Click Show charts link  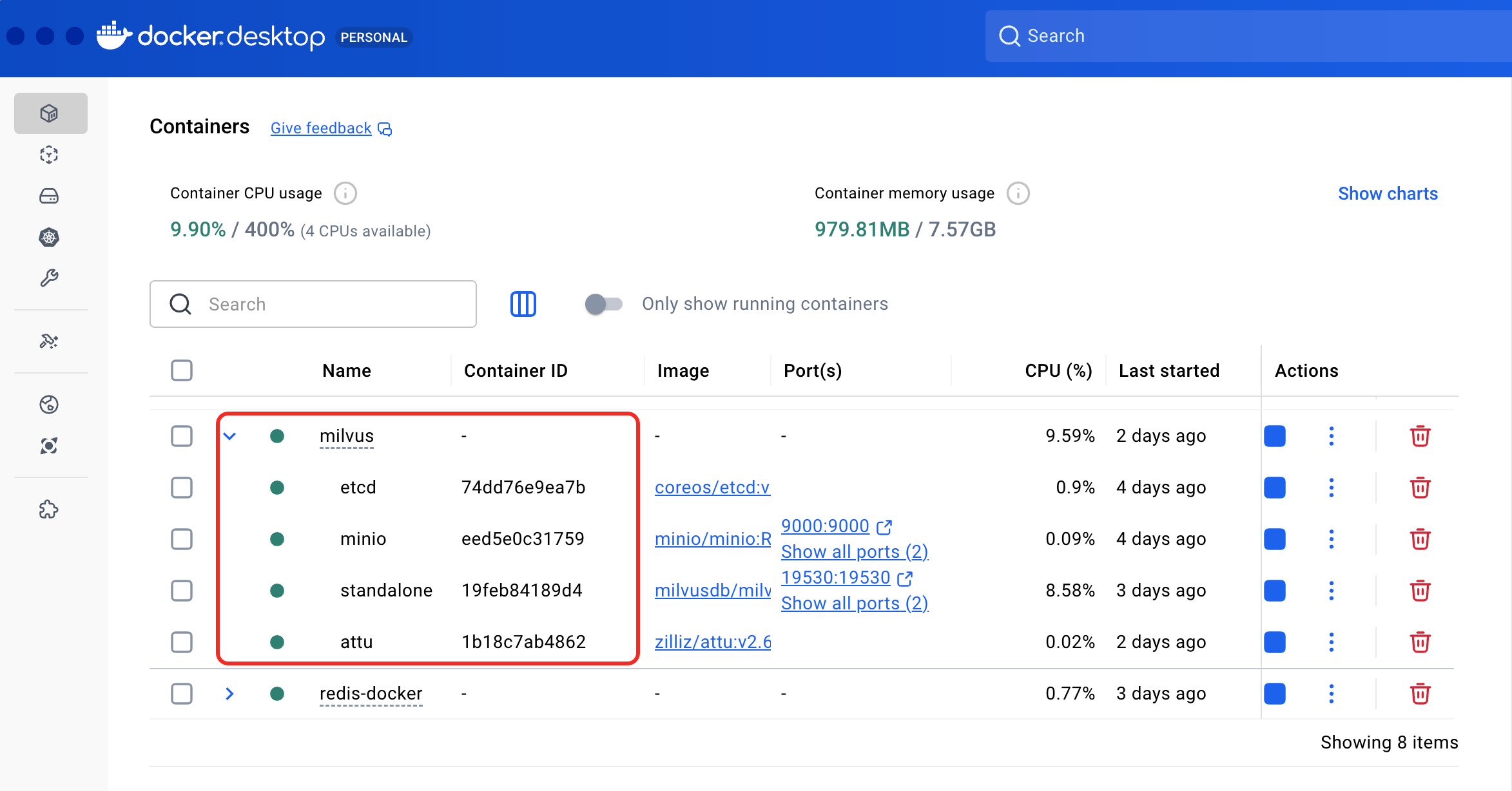tap(1388, 193)
